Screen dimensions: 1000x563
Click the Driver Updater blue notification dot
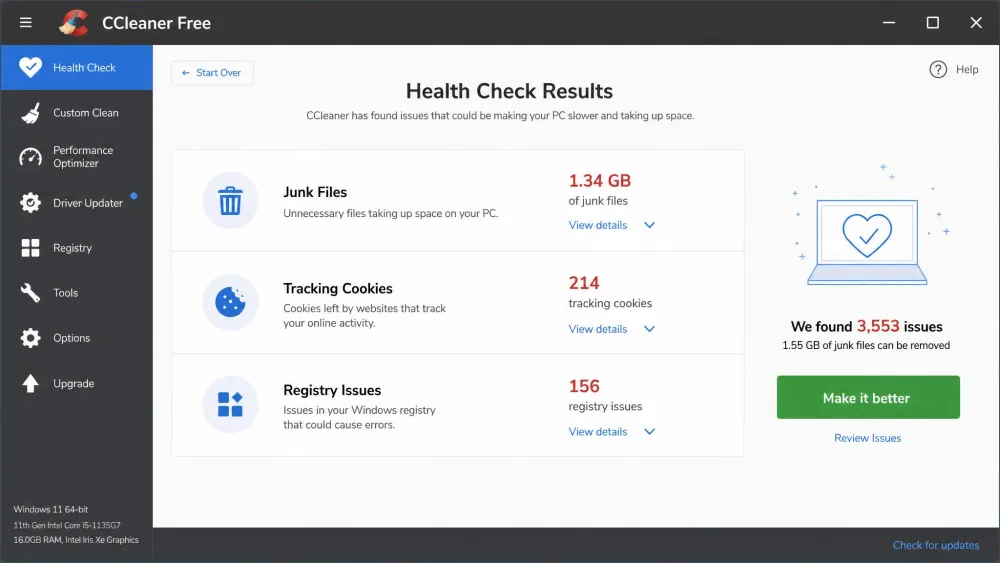pos(134,196)
